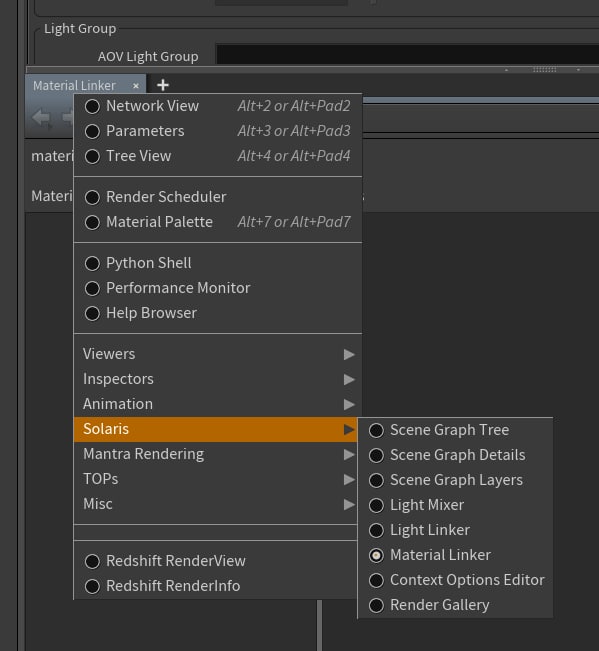599x651 pixels.
Task: Expand the TOPs submenu
Action: tap(215, 479)
